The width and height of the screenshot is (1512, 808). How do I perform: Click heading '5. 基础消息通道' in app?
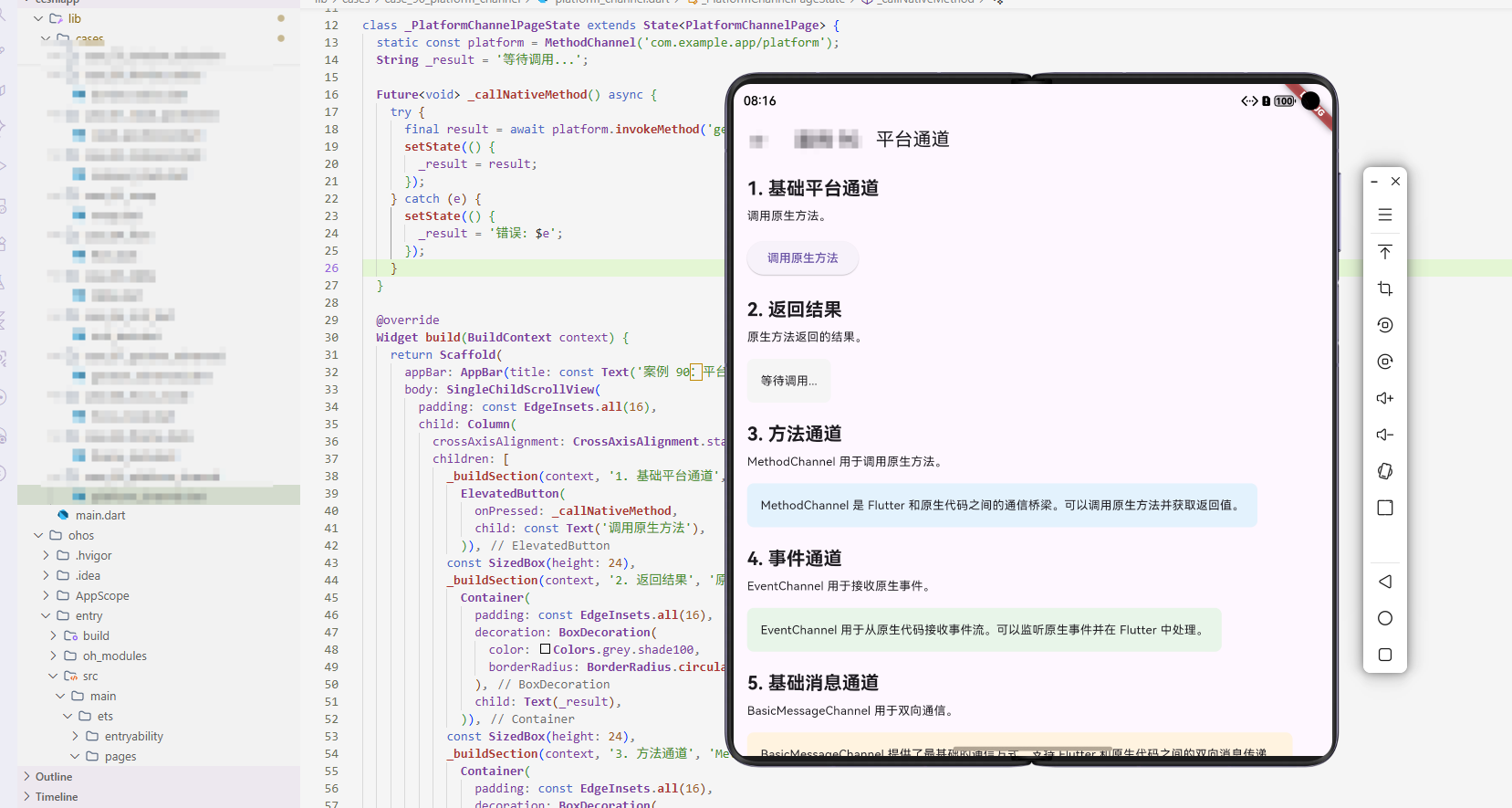pos(813,683)
